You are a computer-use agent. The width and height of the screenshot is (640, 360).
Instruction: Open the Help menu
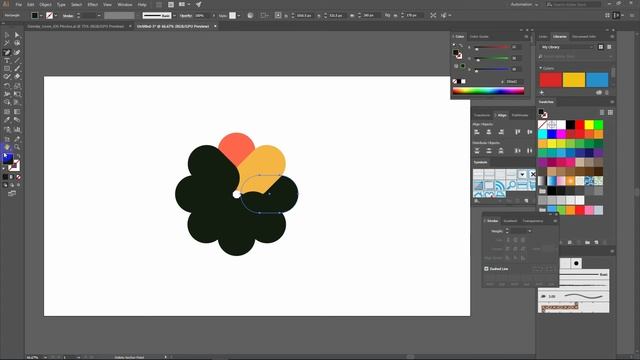(x=142, y=4)
